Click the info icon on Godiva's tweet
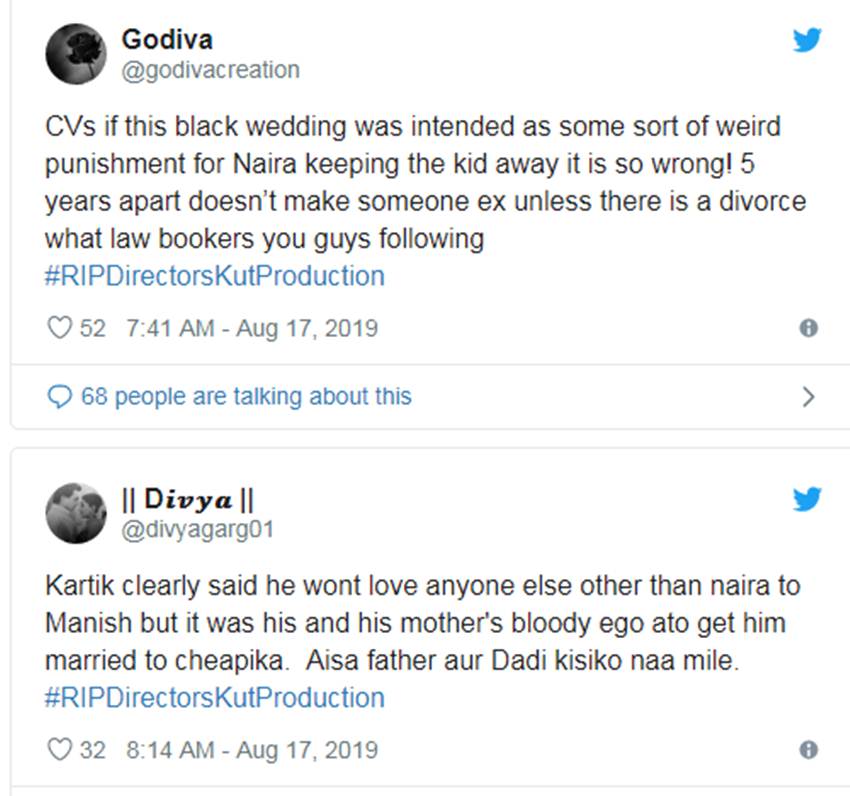The image size is (850, 796). 808,328
